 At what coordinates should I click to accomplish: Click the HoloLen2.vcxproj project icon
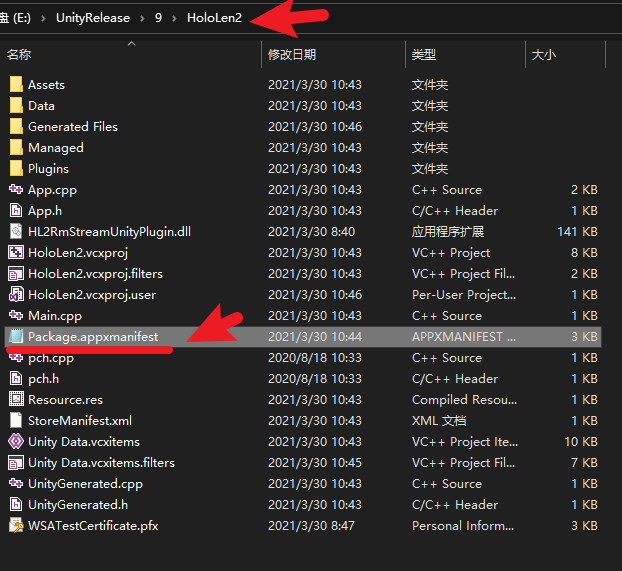[x=16, y=252]
